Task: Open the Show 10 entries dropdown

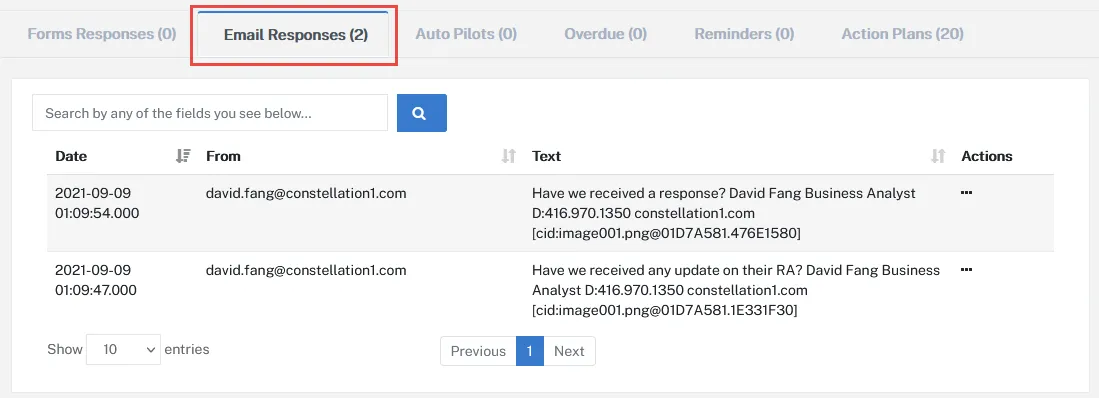Action: (123, 349)
